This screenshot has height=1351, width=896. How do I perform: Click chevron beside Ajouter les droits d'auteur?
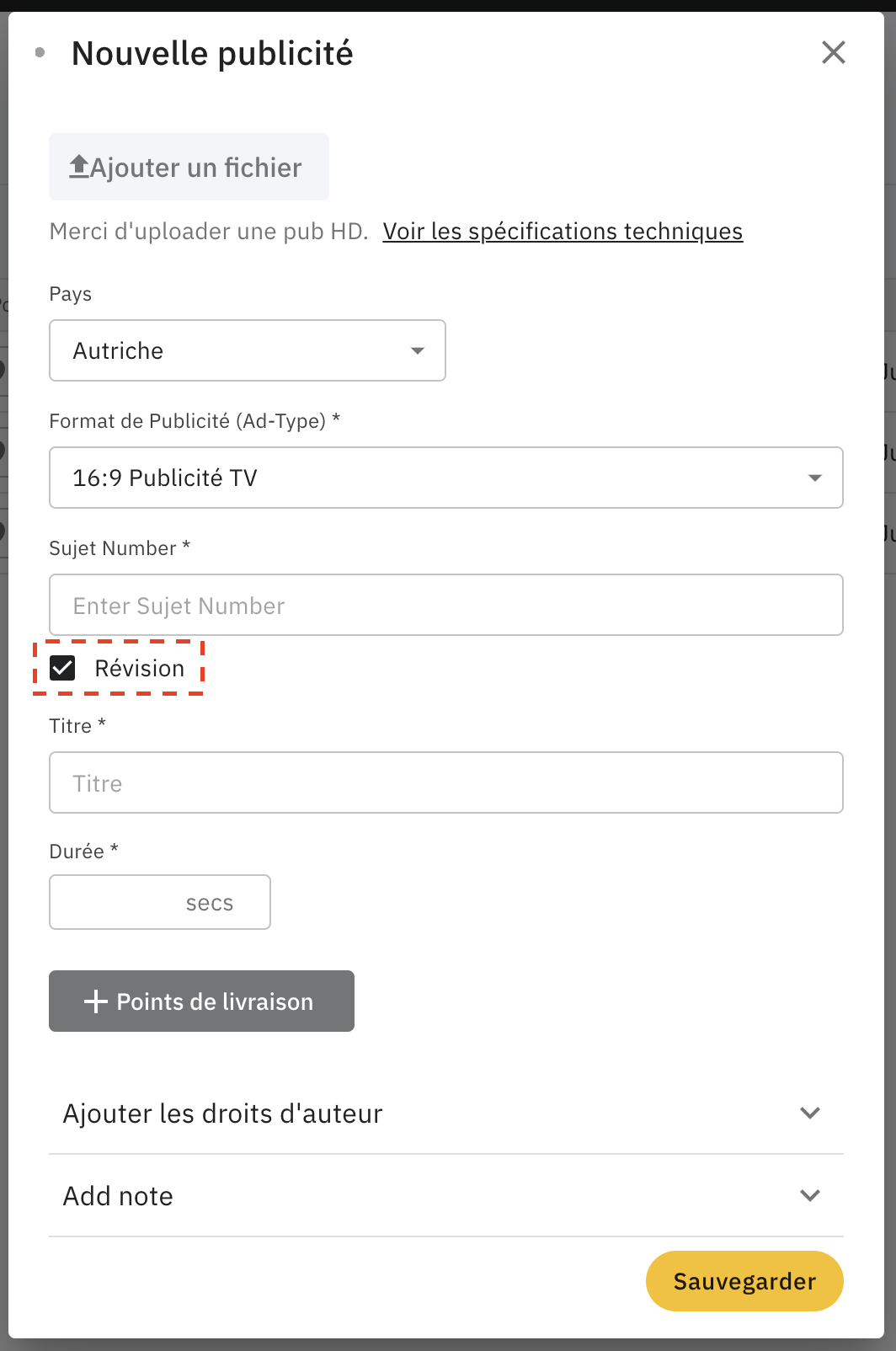point(810,1113)
